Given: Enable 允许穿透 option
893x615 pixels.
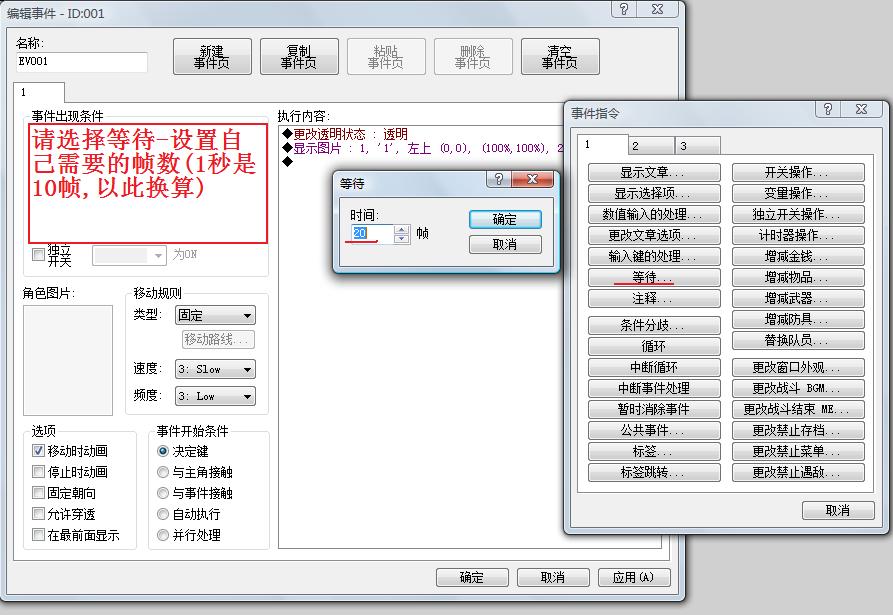Looking at the screenshot, I should click(x=38, y=514).
